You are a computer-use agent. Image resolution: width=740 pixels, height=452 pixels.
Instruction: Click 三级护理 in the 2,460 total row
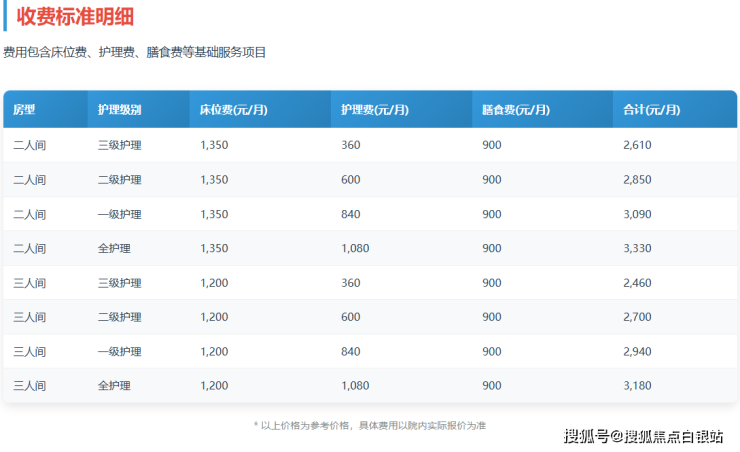[x=119, y=283]
